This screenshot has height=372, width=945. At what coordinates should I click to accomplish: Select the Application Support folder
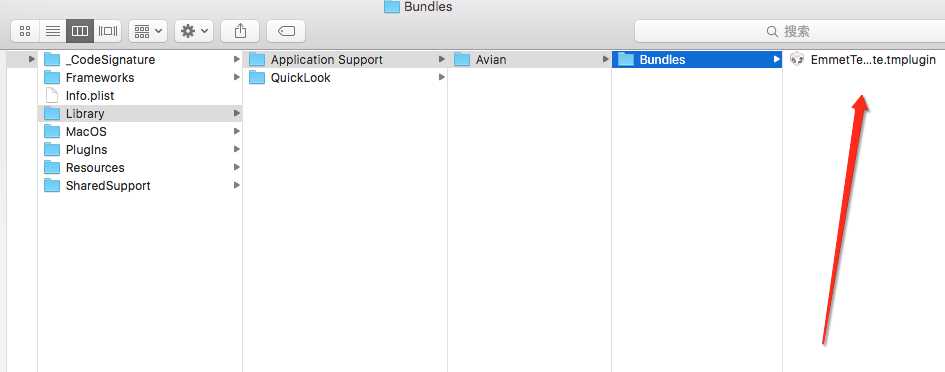(345, 60)
